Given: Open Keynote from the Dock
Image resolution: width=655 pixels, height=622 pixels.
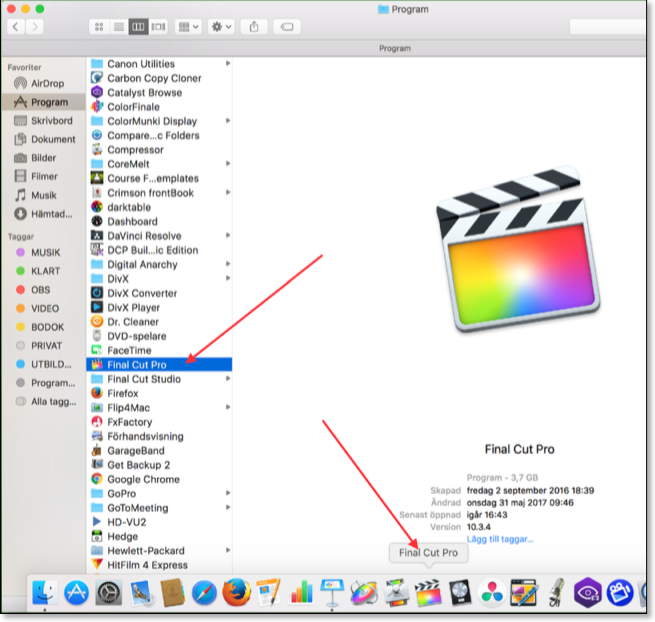Looking at the screenshot, I should point(332,592).
